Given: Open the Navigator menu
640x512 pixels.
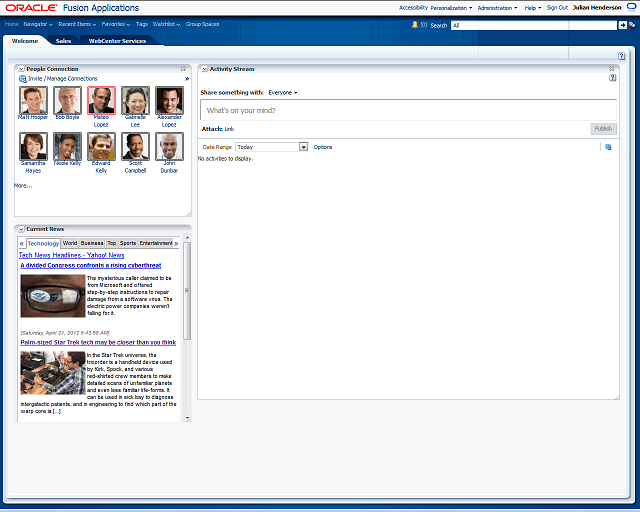Looking at the screenshot, I should click(x=39, y=23).
